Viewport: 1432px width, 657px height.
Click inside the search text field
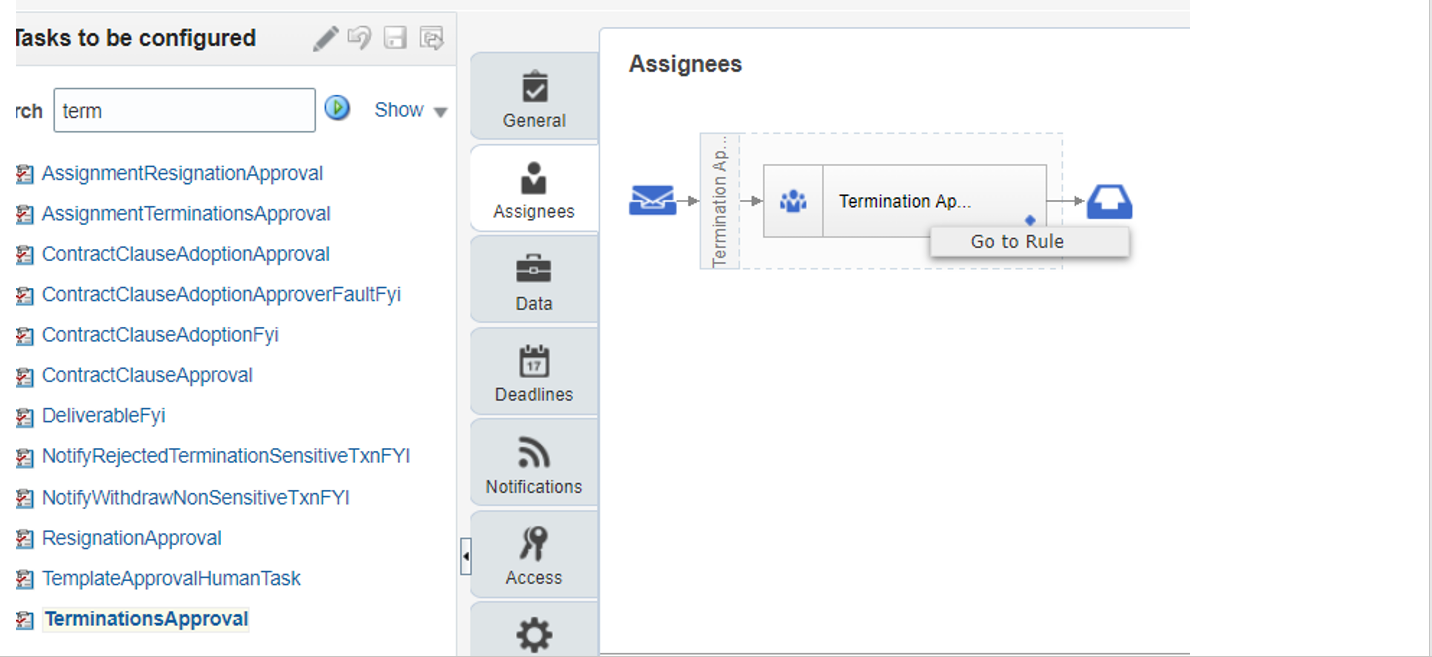[x=184, y=109]
